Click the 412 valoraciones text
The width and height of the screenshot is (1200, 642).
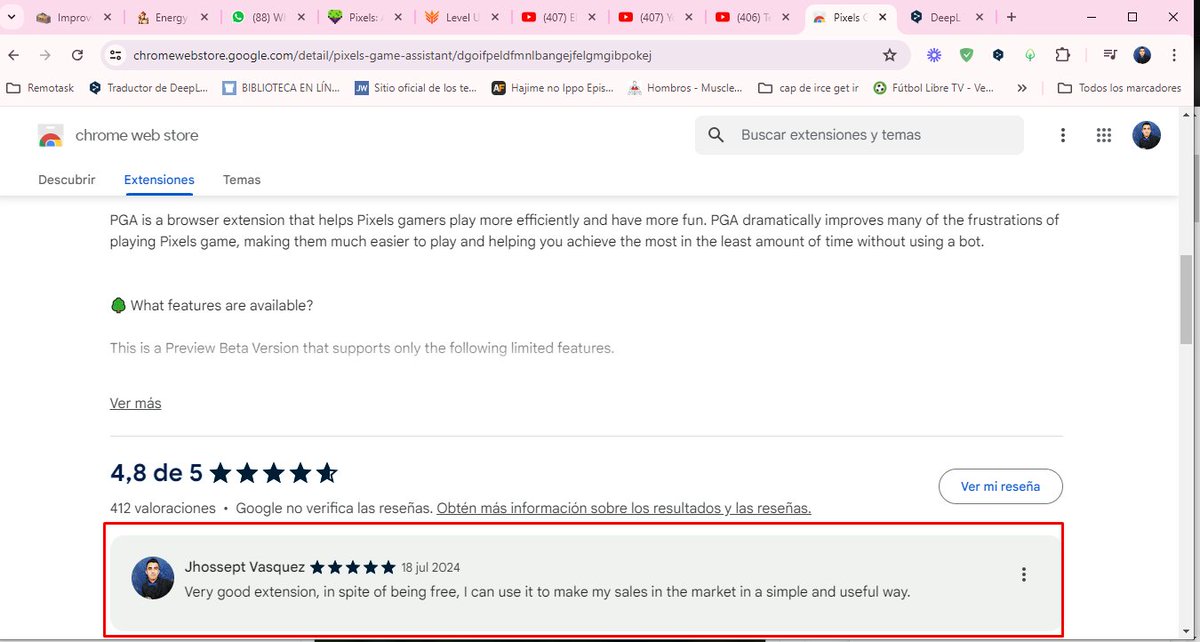163,508
